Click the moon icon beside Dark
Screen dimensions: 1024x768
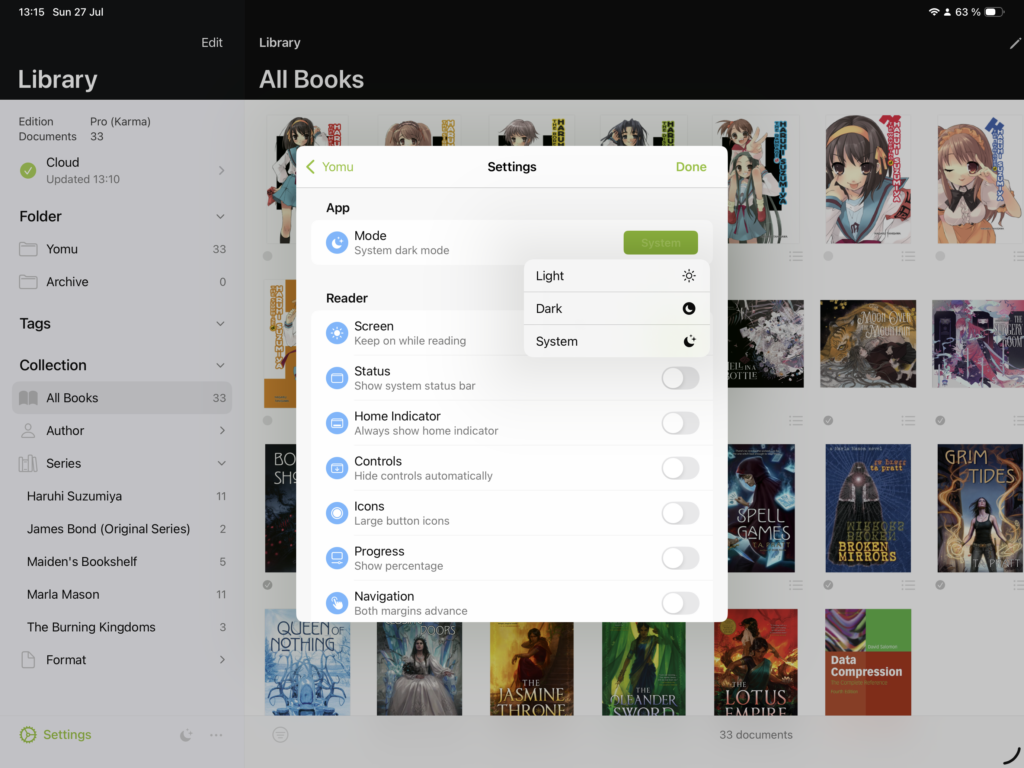[689, 308]
